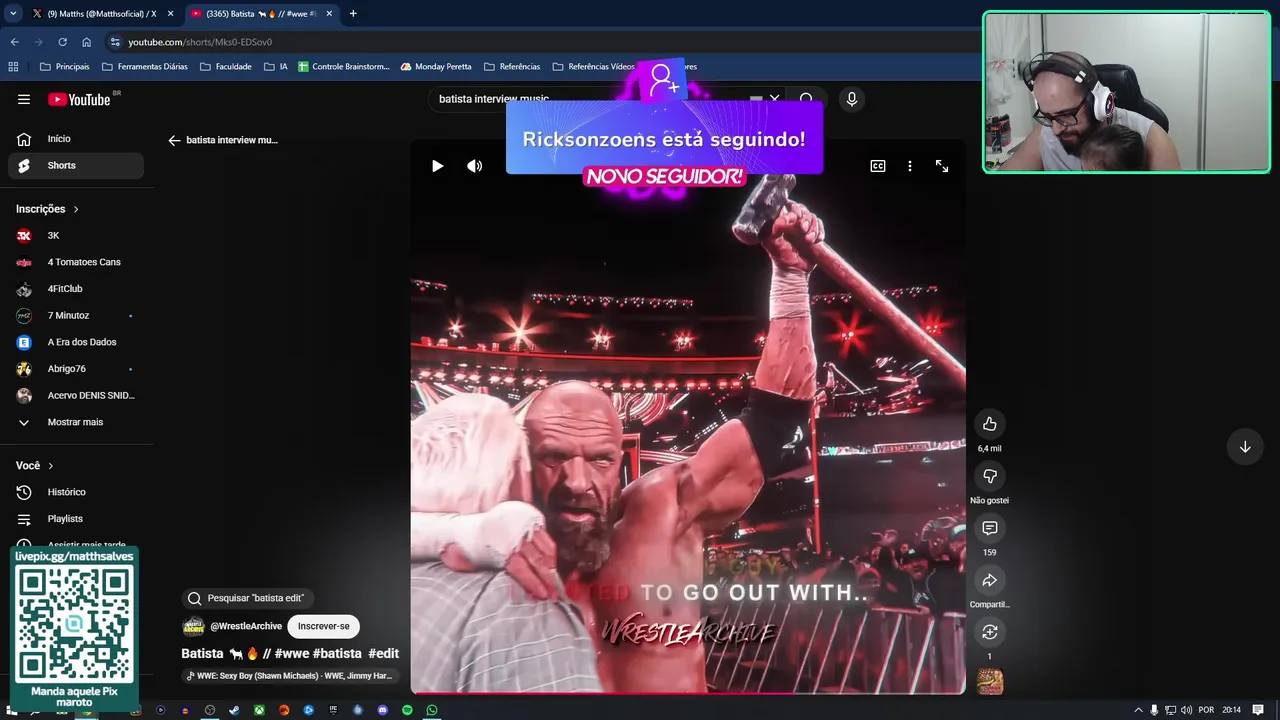The image size is (1280, 720).
Task: Open the WWE: Sexy Boy sound link
Action: click(290, 676)
